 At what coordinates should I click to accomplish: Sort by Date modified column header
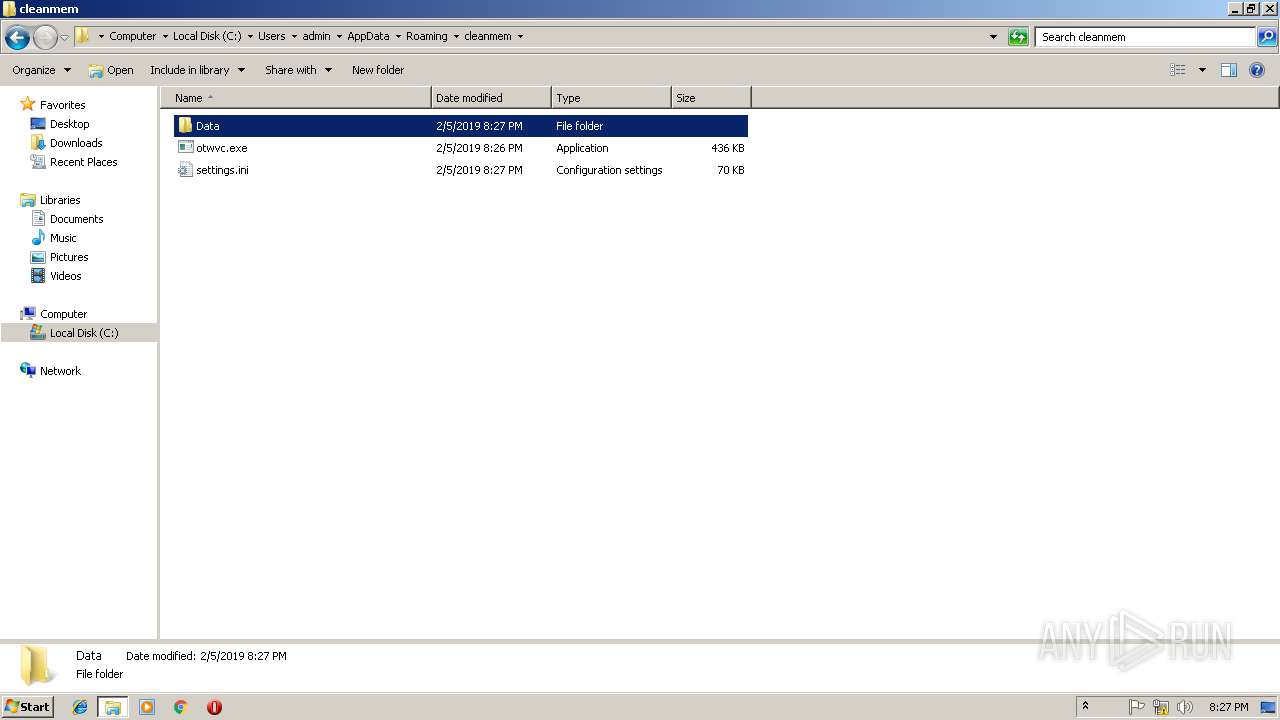491,98
